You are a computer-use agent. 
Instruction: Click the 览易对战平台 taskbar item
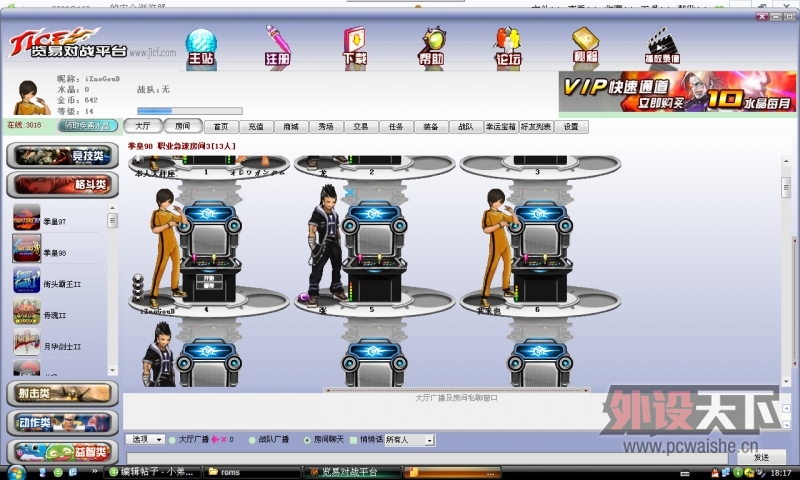pyautogui.click(x=352, y=472)
